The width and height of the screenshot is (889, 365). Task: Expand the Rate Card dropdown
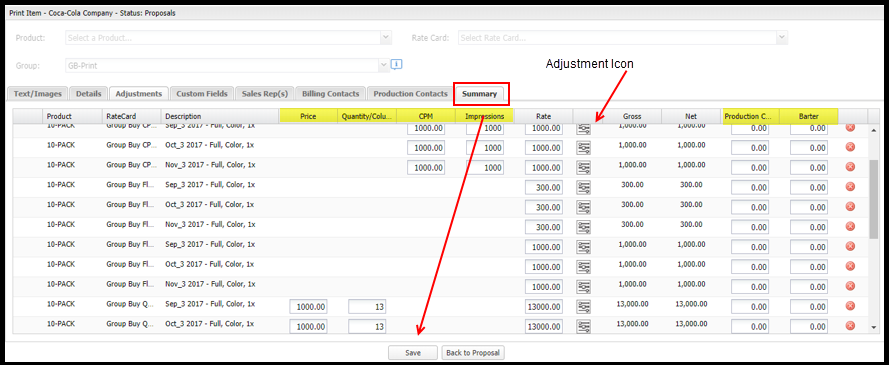(x=782, y=37)
